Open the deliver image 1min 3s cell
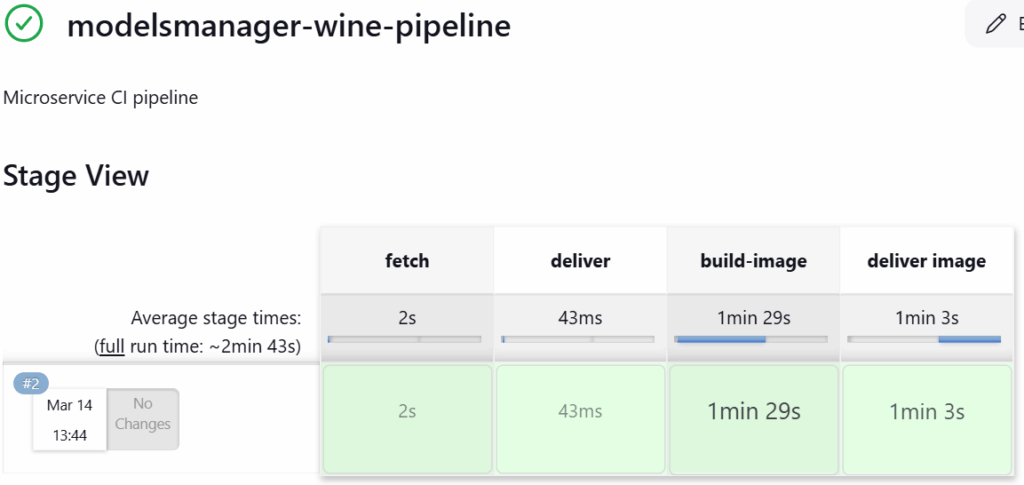The image size is (1024, 485). (x=926, y=411)
